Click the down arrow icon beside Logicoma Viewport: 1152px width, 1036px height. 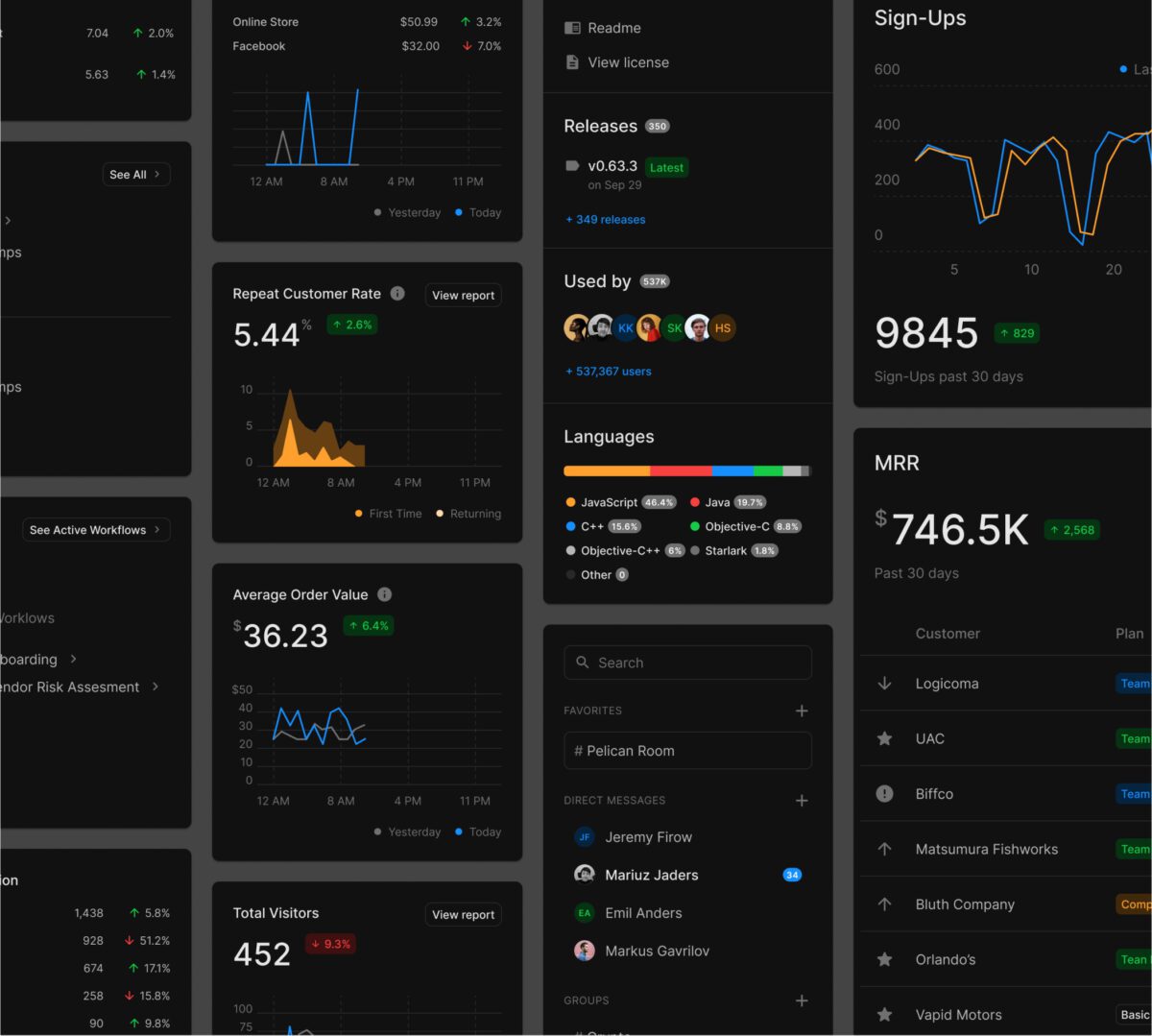click(x=885, y=684)
